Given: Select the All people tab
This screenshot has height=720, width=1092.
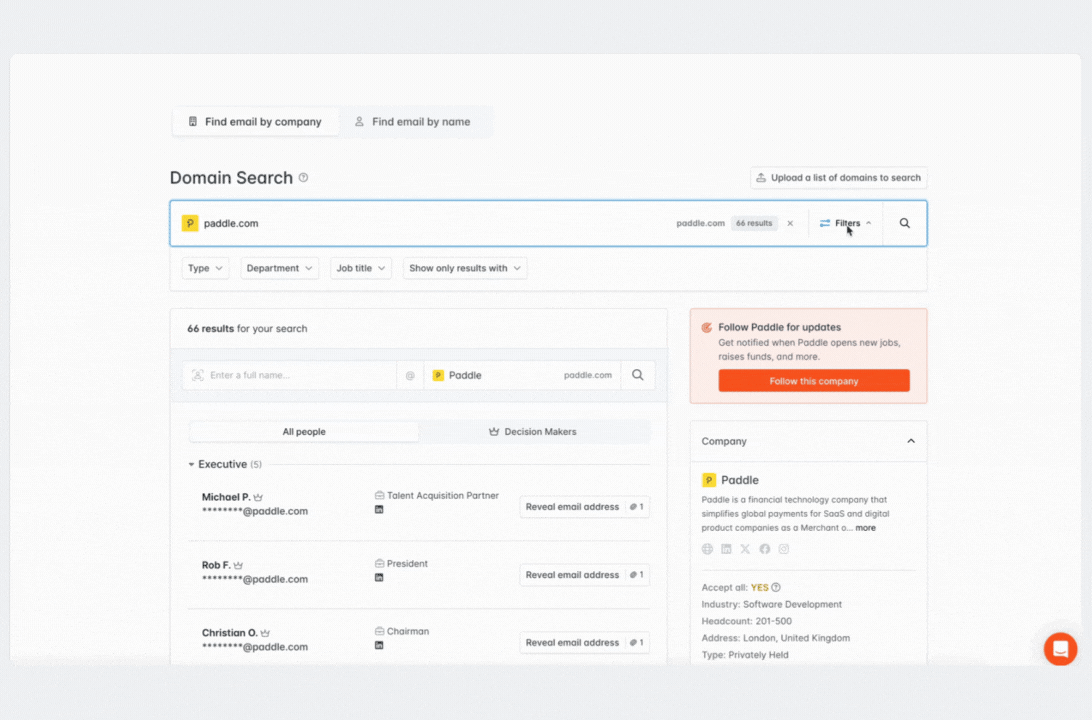Looking at the screenshot, I should [304, 432].
